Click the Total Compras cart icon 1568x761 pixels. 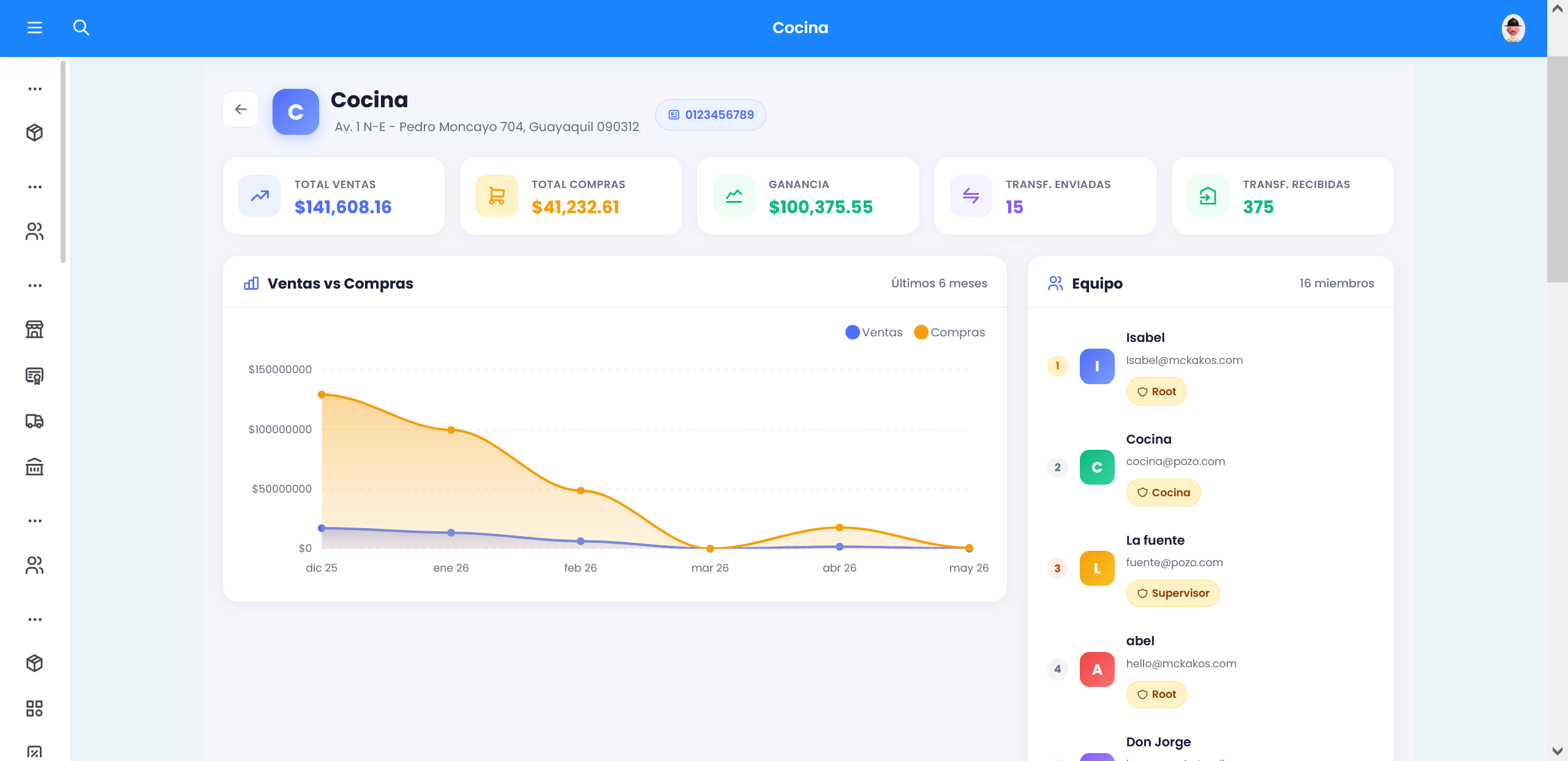497,196
